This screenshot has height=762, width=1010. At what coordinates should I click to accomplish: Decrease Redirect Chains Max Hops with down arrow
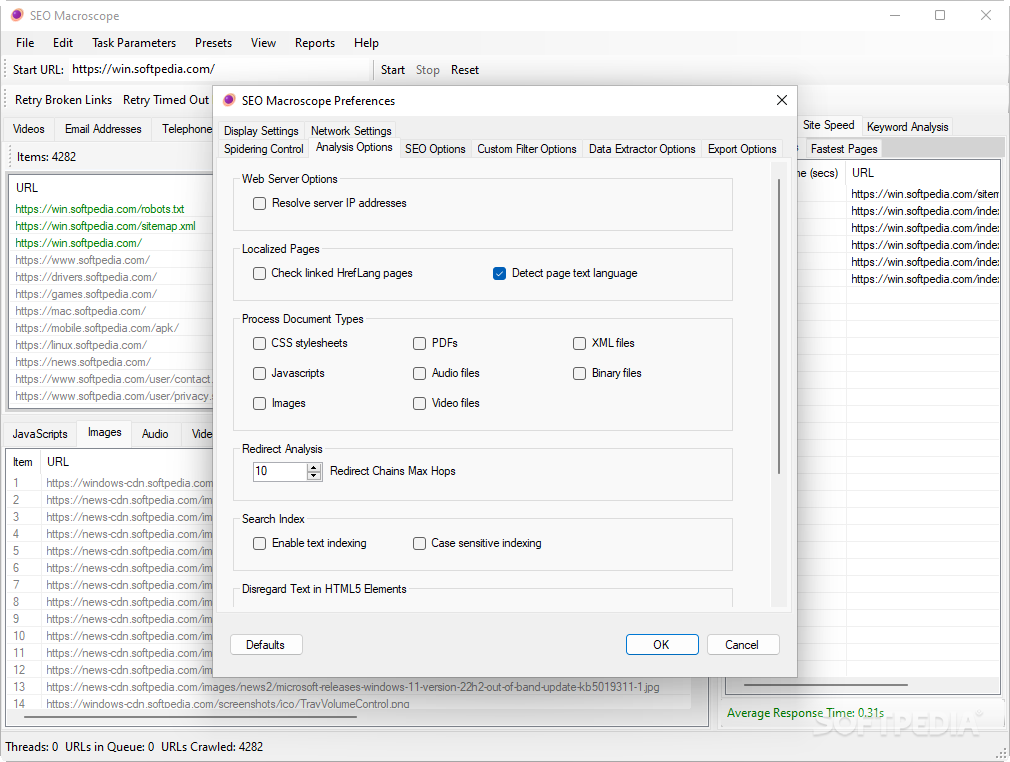tap(314, 475)
